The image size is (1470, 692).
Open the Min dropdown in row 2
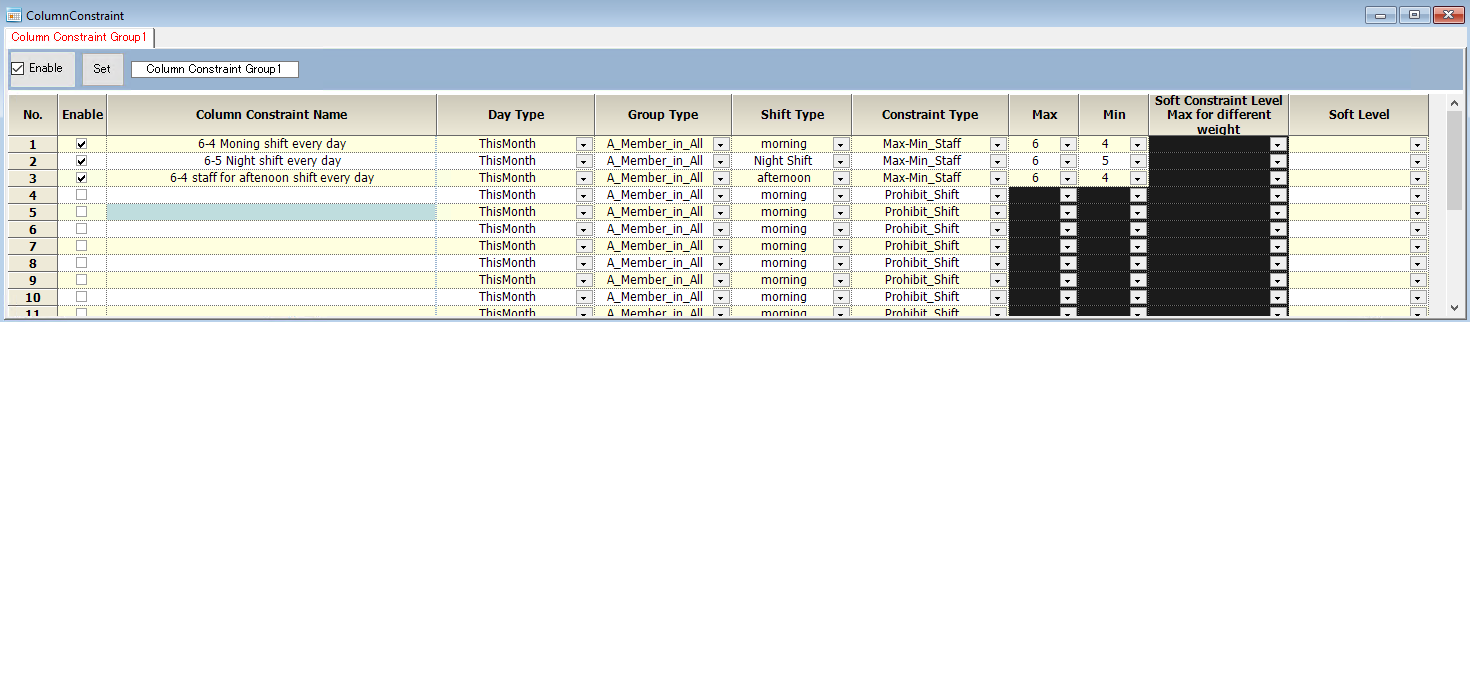[x=1138, y=161]
